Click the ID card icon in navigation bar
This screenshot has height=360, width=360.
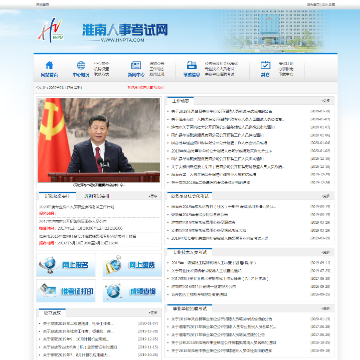pyautogui.click(x=136, y=65)
